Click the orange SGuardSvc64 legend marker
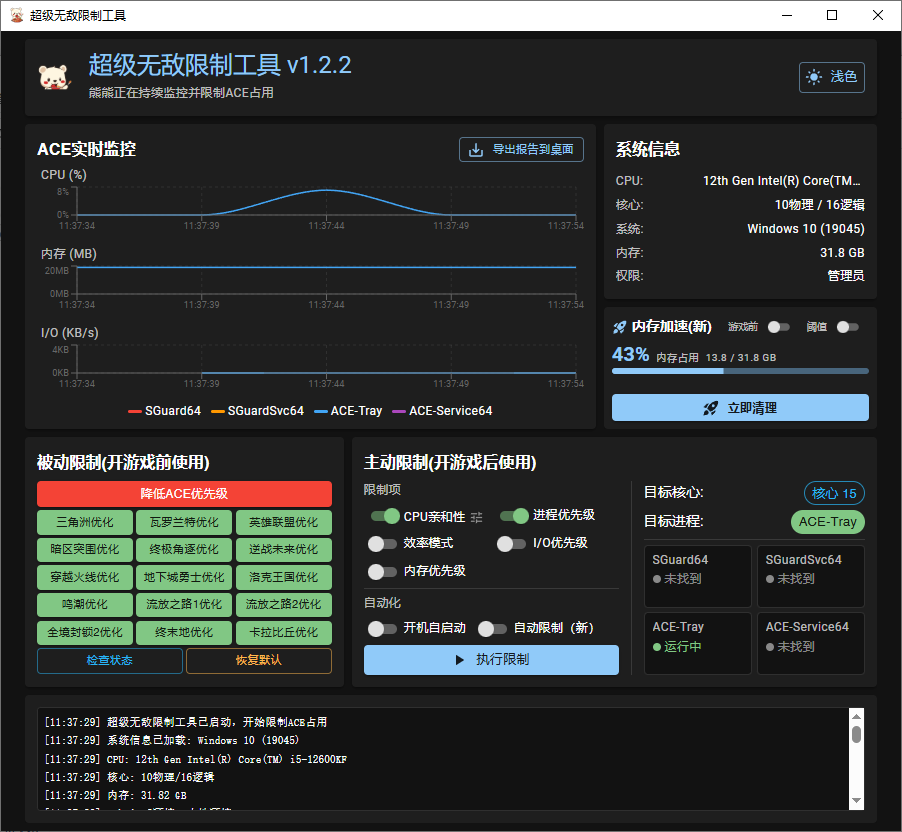Screen dimensions: 902x832 217,411
